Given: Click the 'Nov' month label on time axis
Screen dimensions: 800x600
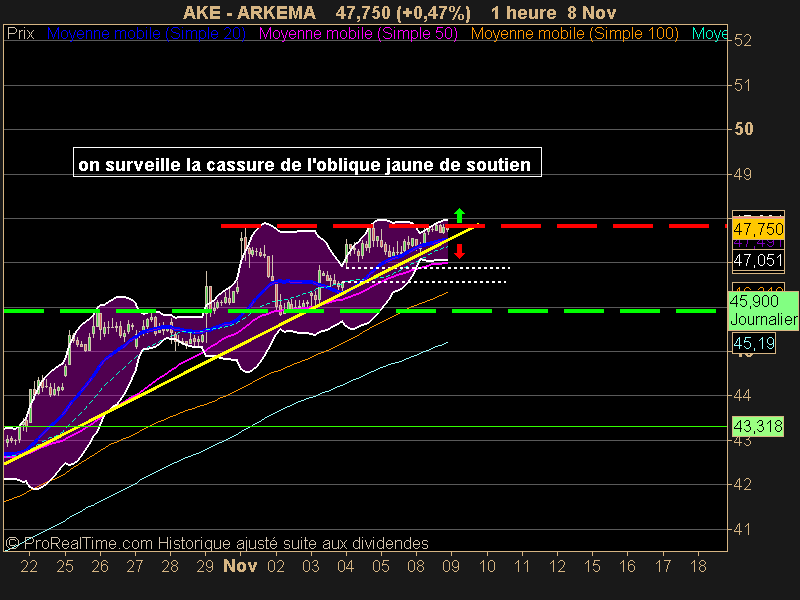Looking at the screenshot, I should pos(240,566).
